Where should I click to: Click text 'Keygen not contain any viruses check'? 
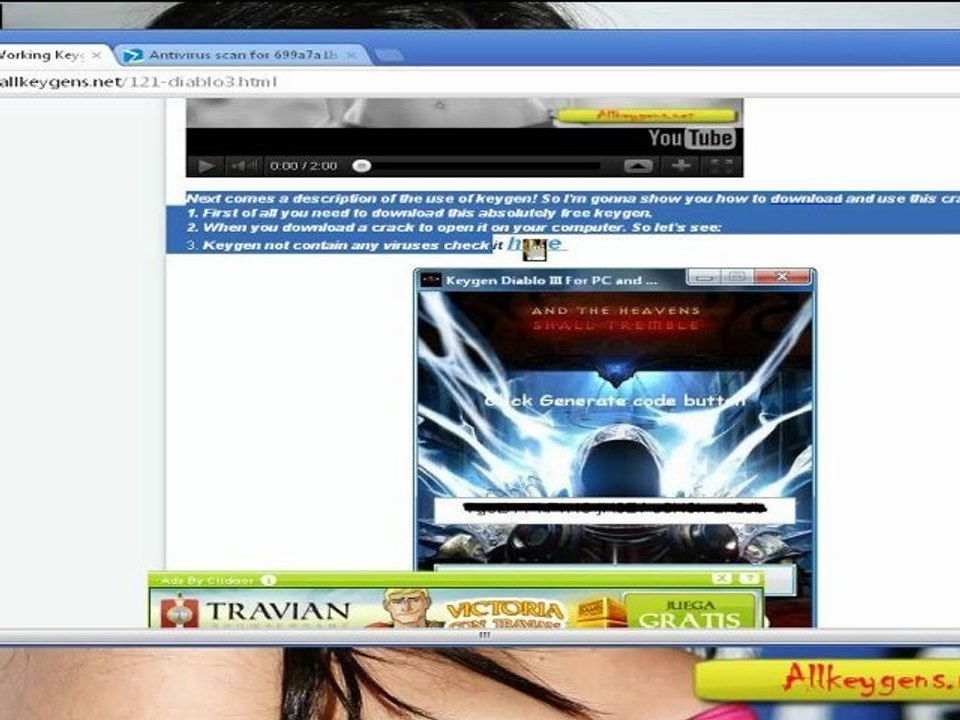click(x=347, y=246)
